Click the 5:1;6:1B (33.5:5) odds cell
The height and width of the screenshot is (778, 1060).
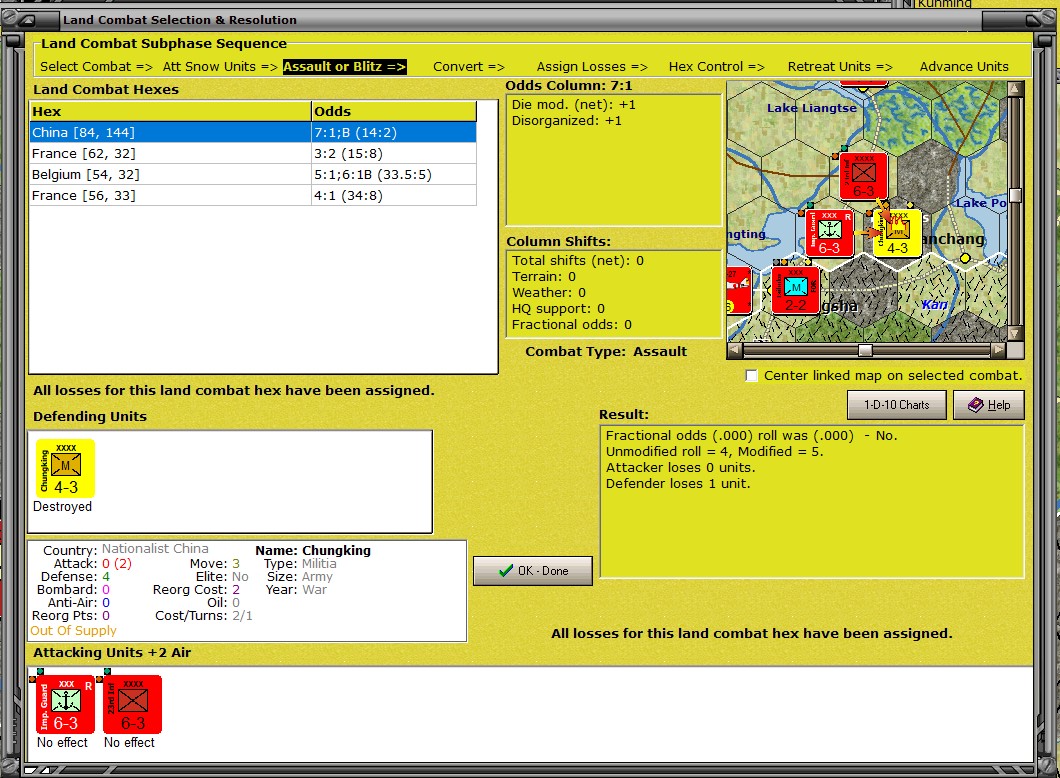[393, 174]
